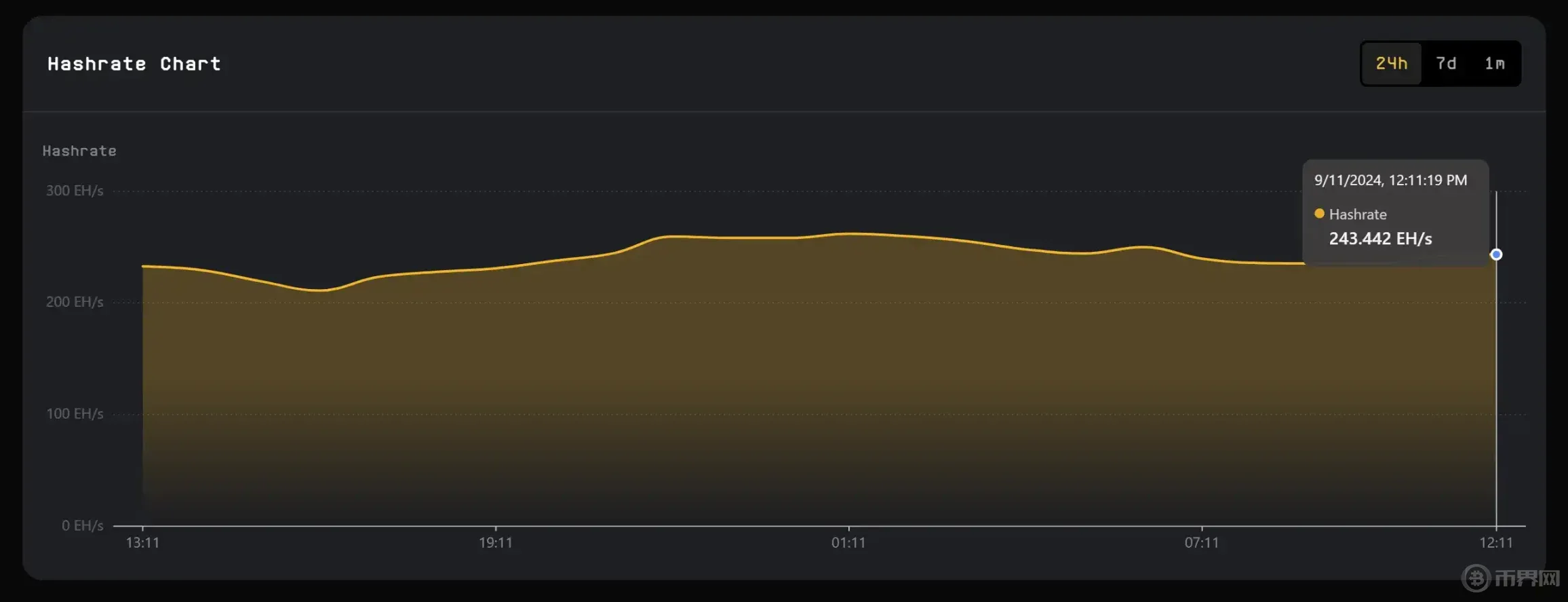Click the 200 EH/s axis label

[x=75, y=302]
